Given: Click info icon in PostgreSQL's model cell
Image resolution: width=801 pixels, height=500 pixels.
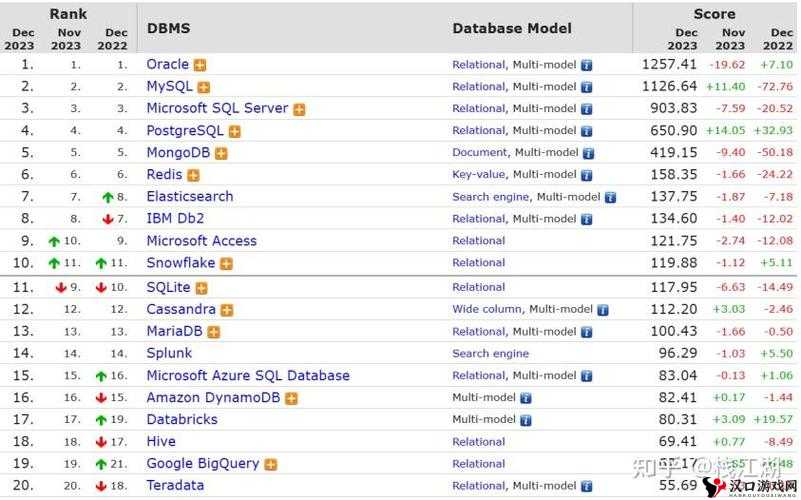Looking at the screenshot, I should (x=587, y=131).
